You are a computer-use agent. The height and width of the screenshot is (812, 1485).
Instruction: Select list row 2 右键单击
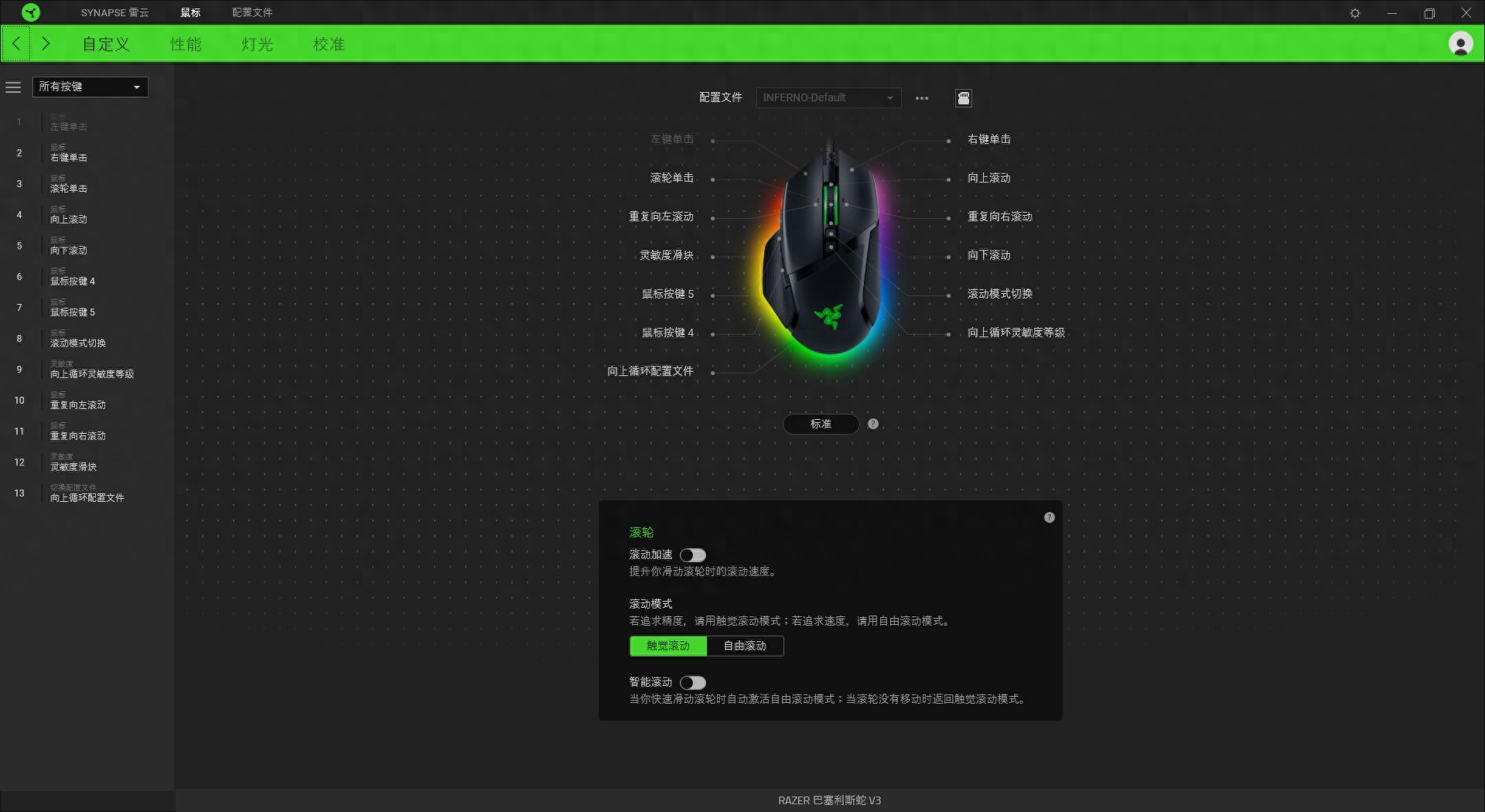(x=87, y=153)
